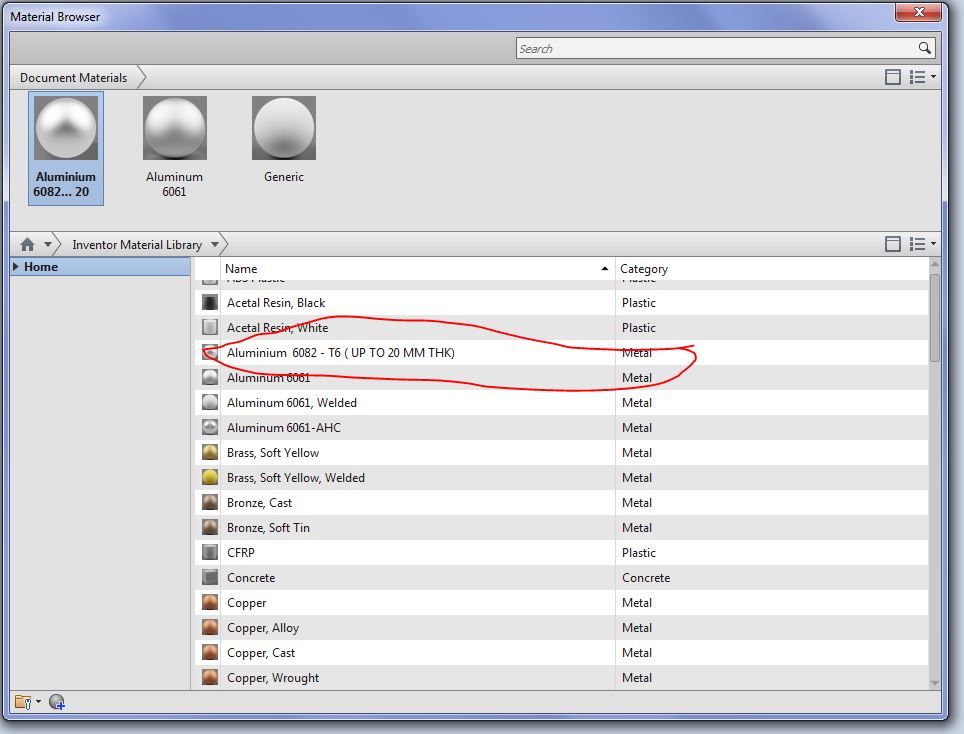Select 'Aluminum 6061, Welded' material name

291,402
